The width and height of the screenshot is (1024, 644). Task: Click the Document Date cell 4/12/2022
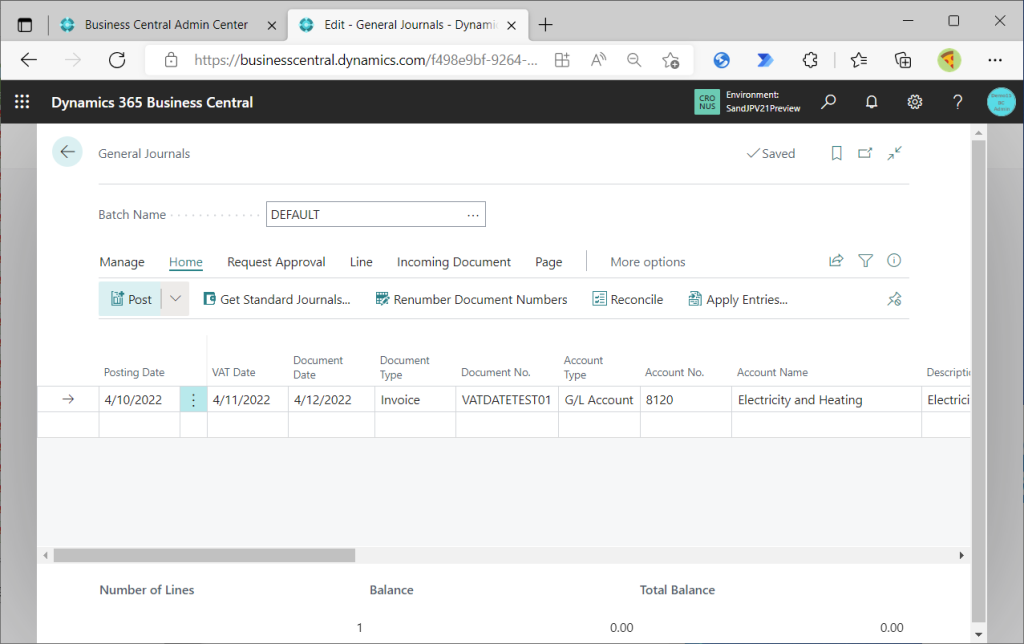[x=331, y=400]
